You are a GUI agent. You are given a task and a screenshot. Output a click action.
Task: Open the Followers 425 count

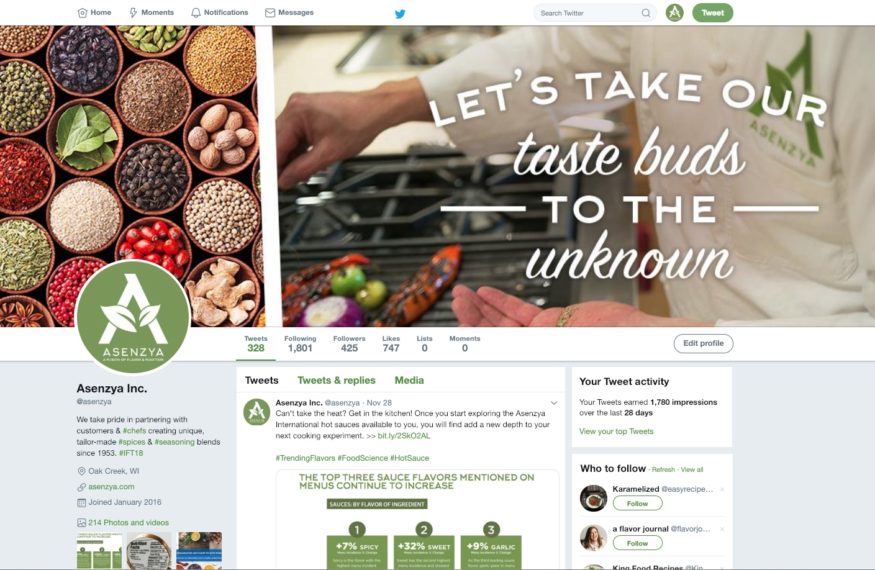pos(349,344)
